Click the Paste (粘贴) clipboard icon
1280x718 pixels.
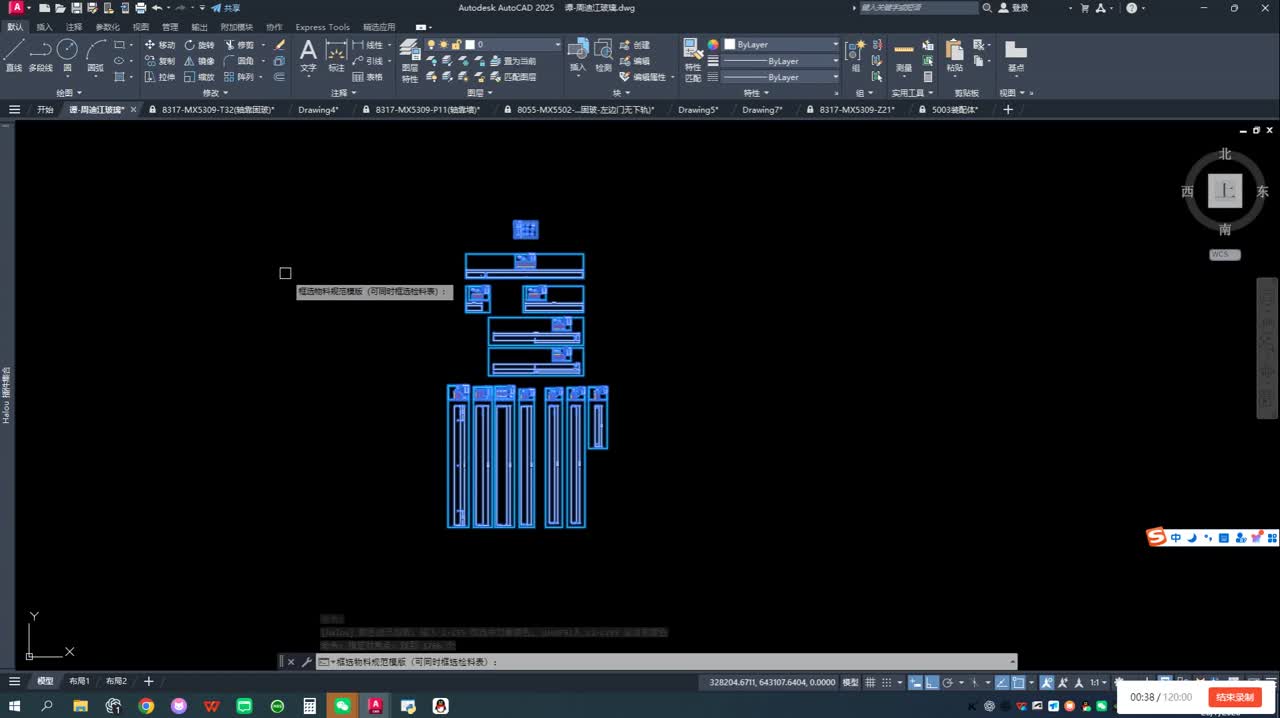[955, 56]
